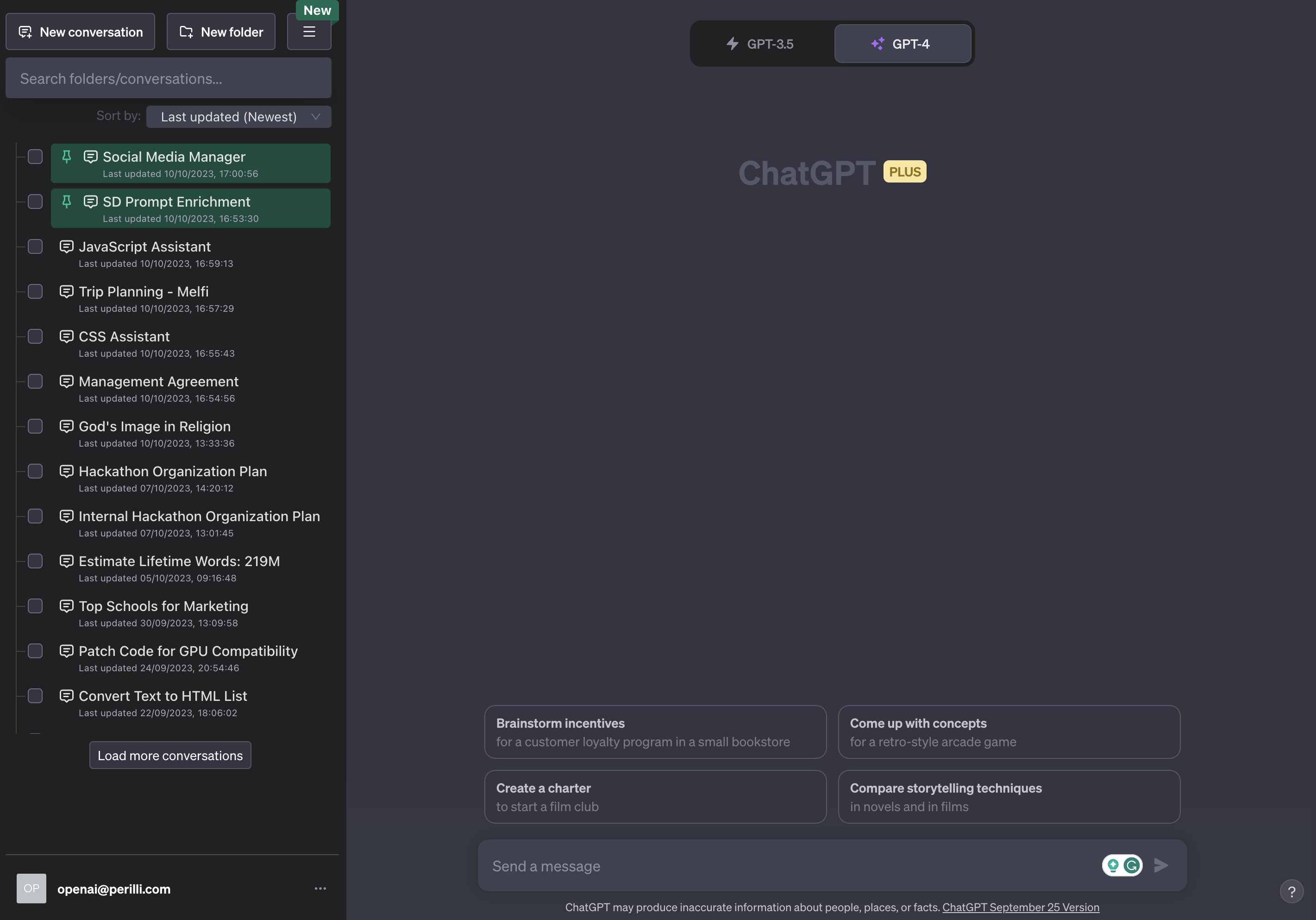The width and height of the screenshot is (1316, 920).
Task: Choose the Compare storytelling techniques suggestion
Action: point(1009,797)
